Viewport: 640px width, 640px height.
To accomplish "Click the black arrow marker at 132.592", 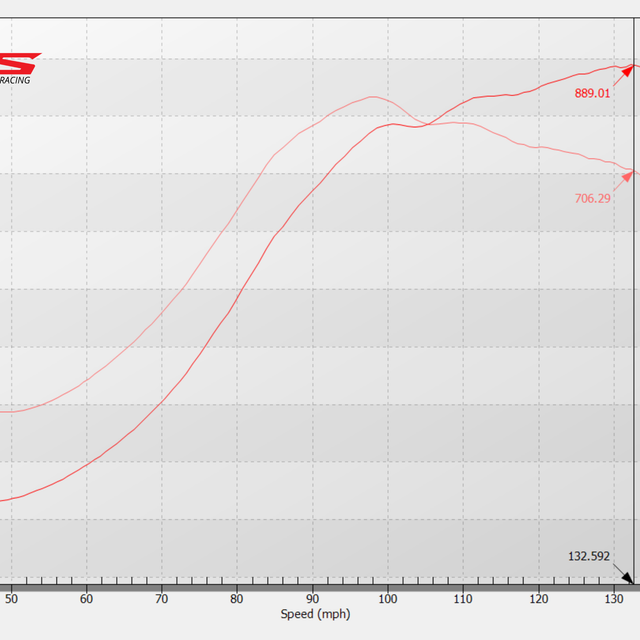I will pyautogui.click(x=627, y=578).
